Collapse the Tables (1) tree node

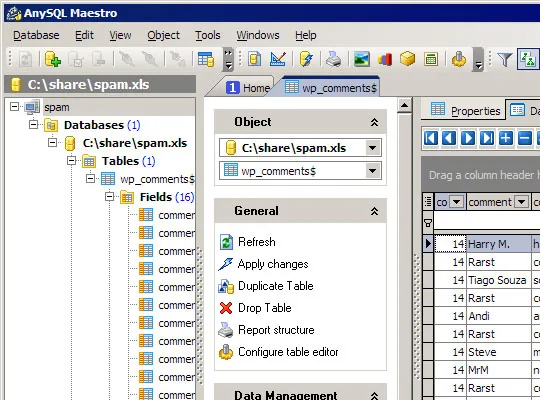pos(71,161)
